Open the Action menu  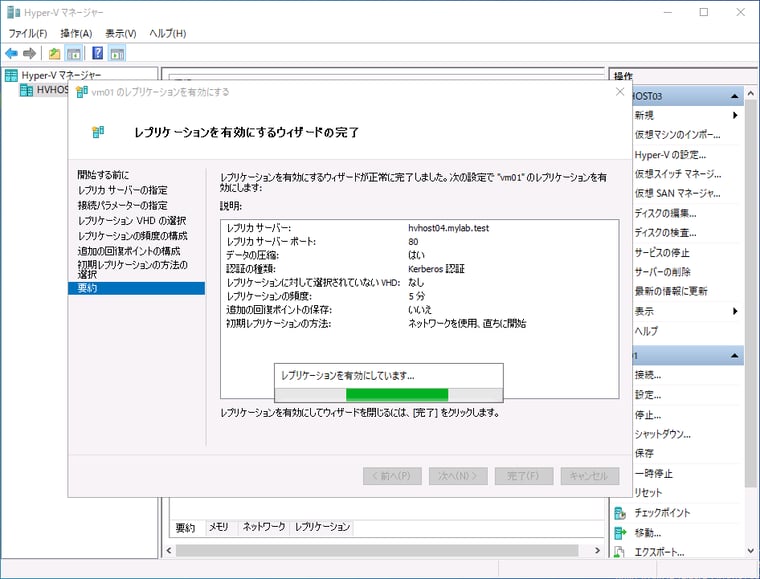(76, 33)
